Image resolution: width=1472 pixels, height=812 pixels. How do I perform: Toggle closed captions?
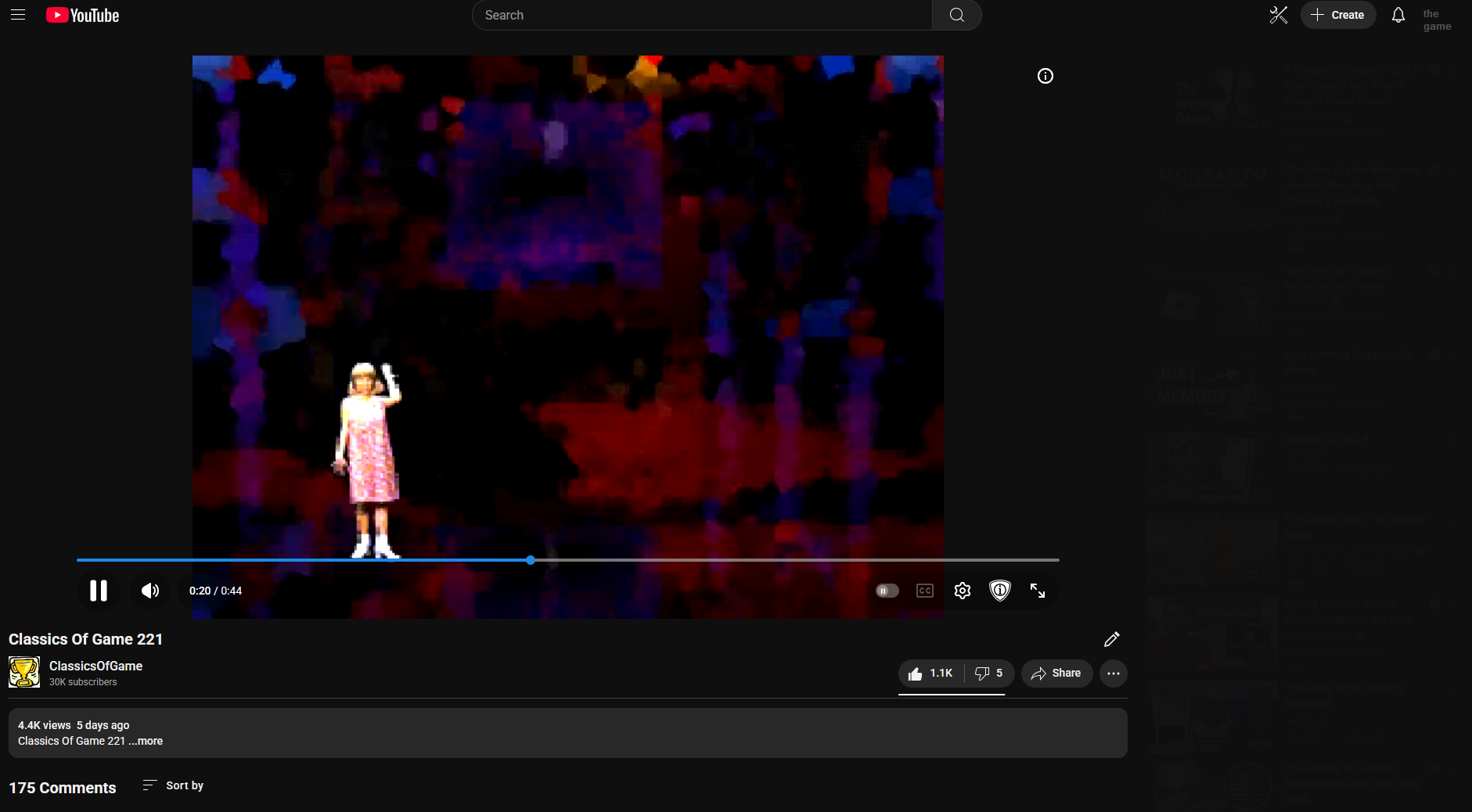[924, 591]
